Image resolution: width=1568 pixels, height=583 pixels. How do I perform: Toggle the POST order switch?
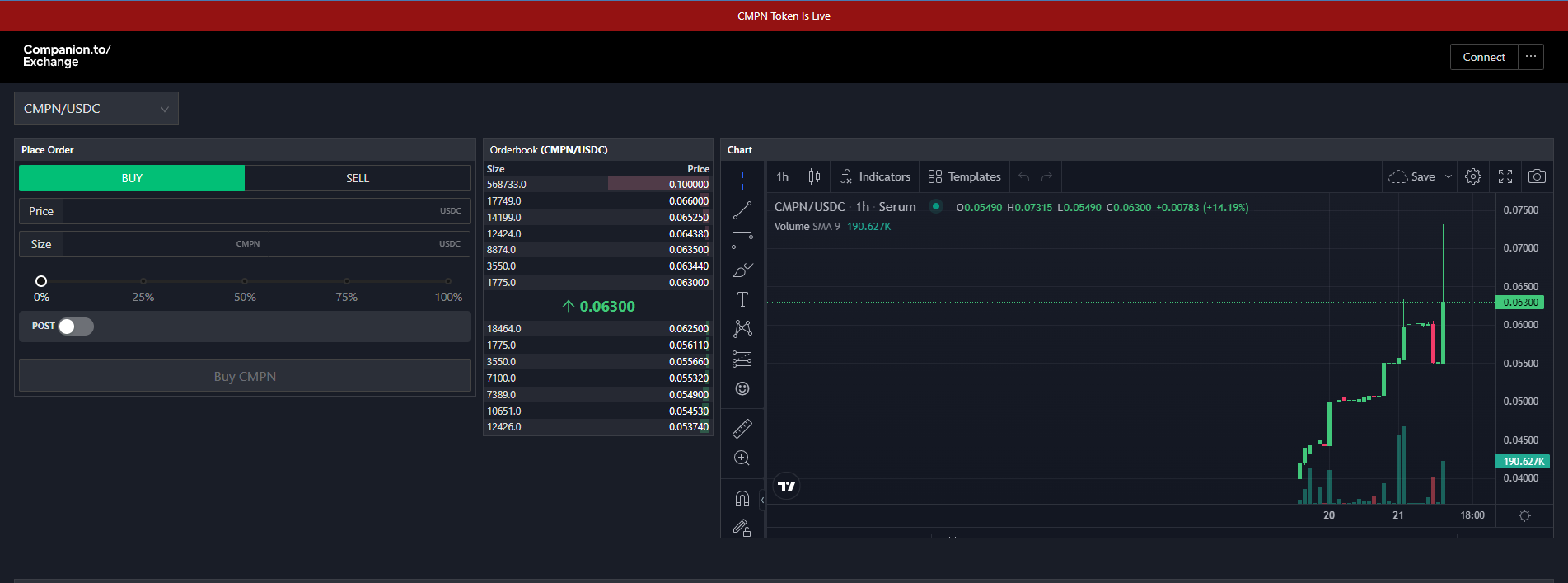(x=76, y=327)
